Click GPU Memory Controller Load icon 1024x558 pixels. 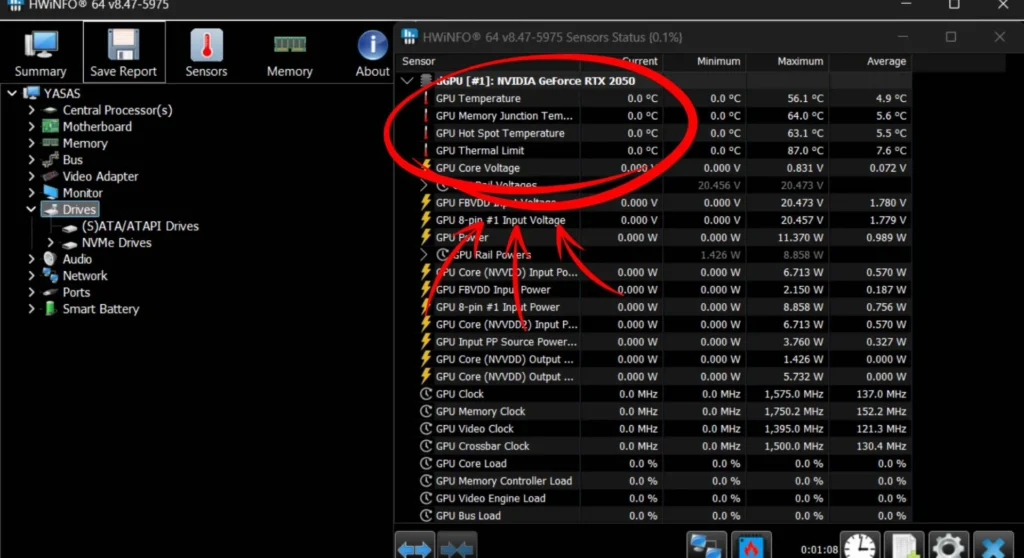[426, 481]
